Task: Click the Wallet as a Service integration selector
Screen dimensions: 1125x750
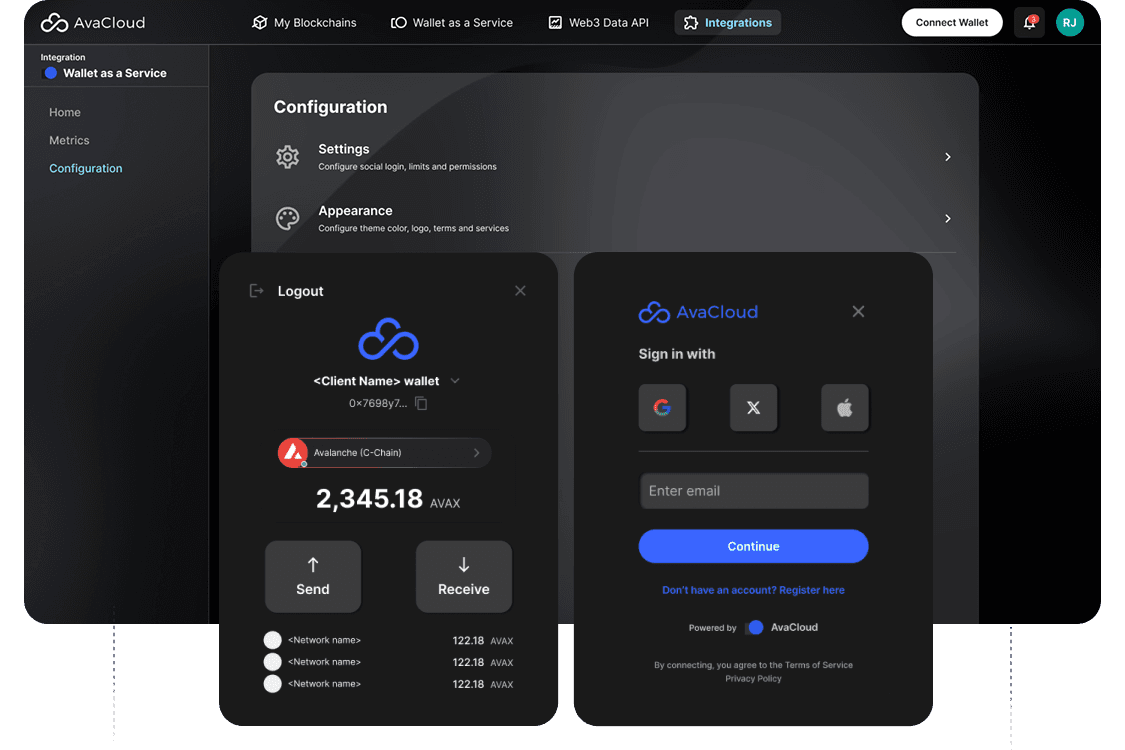Action: tap(105, 73)
